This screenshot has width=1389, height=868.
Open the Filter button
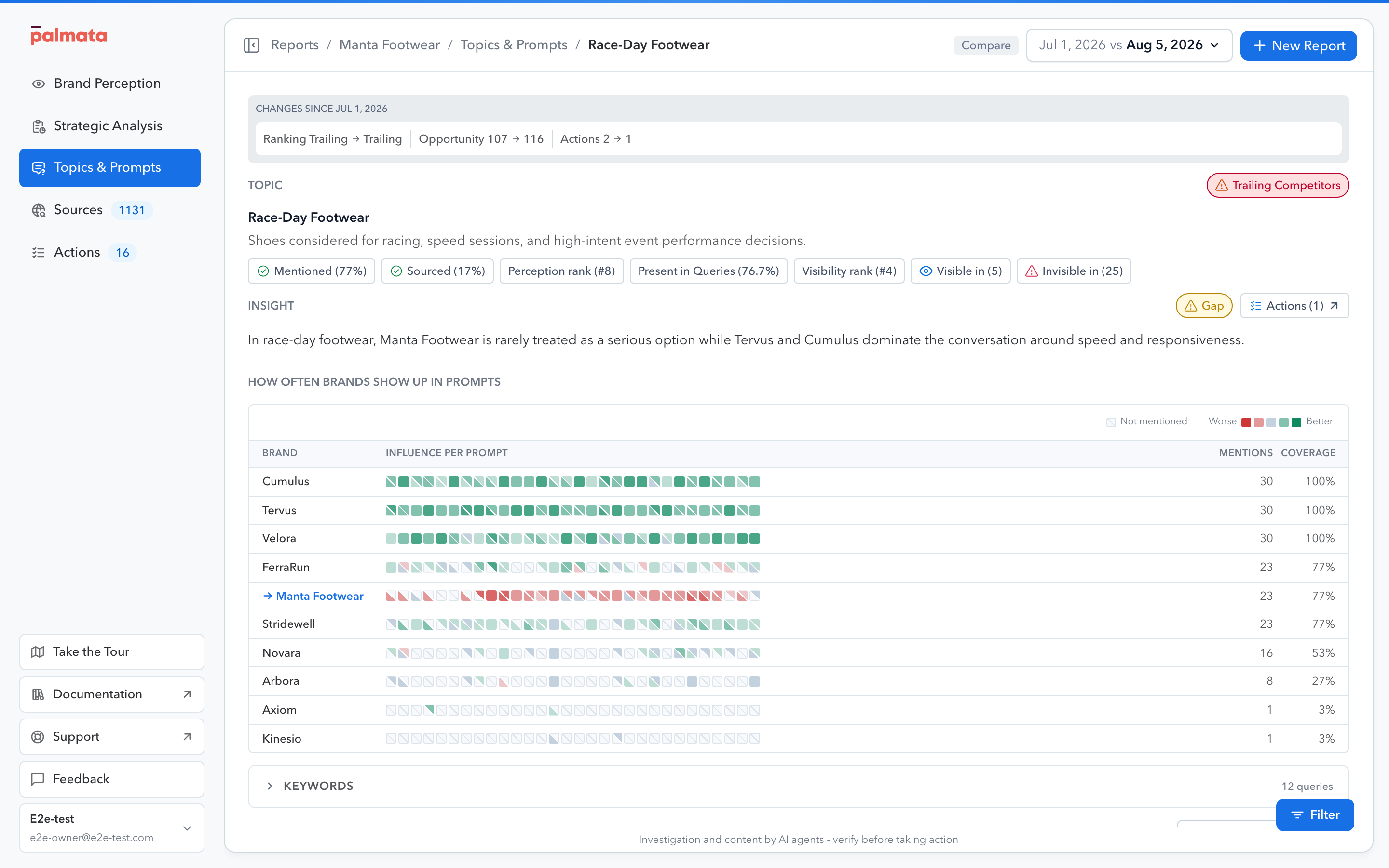click(1314, 814)
